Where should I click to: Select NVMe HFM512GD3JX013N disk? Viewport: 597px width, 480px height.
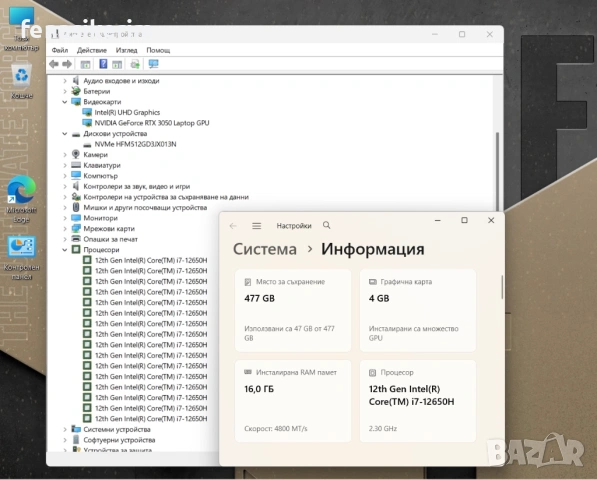click(136, 144)
